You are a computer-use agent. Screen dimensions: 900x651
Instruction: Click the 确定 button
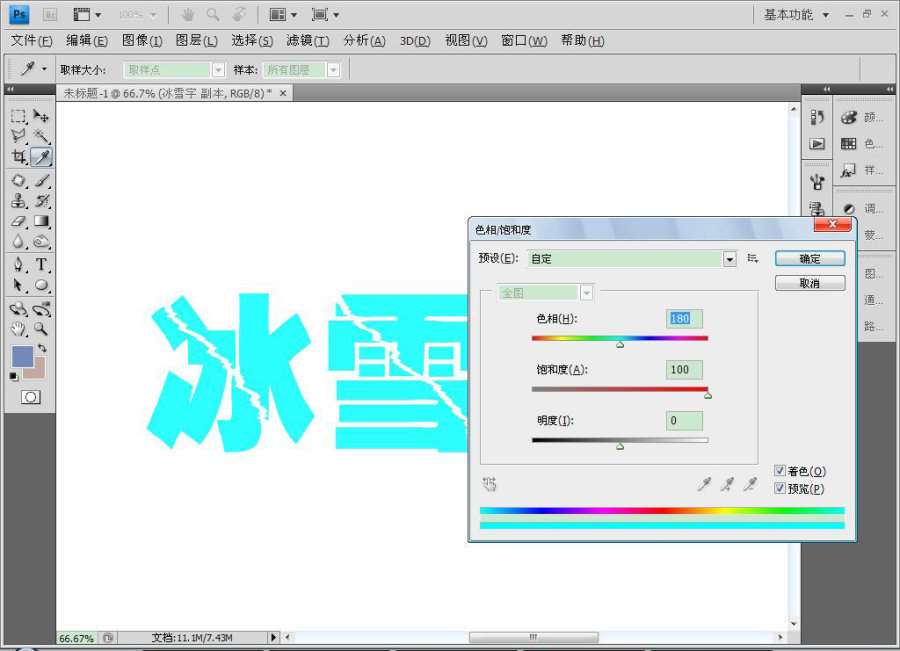[x=810, y=259]
